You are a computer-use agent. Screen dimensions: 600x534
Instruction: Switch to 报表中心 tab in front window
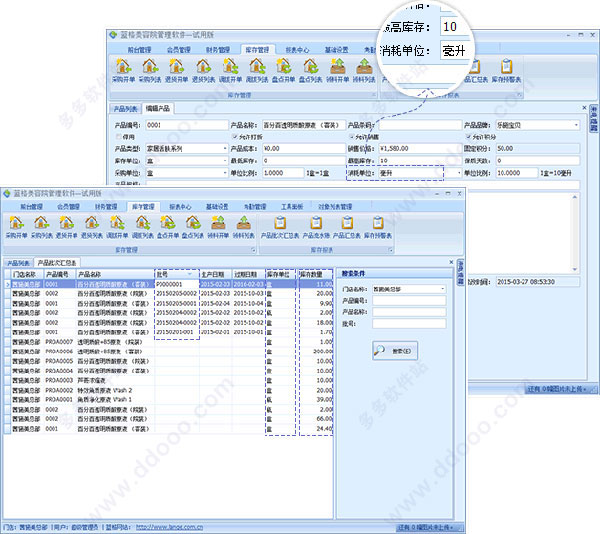[x=180, y=207]
